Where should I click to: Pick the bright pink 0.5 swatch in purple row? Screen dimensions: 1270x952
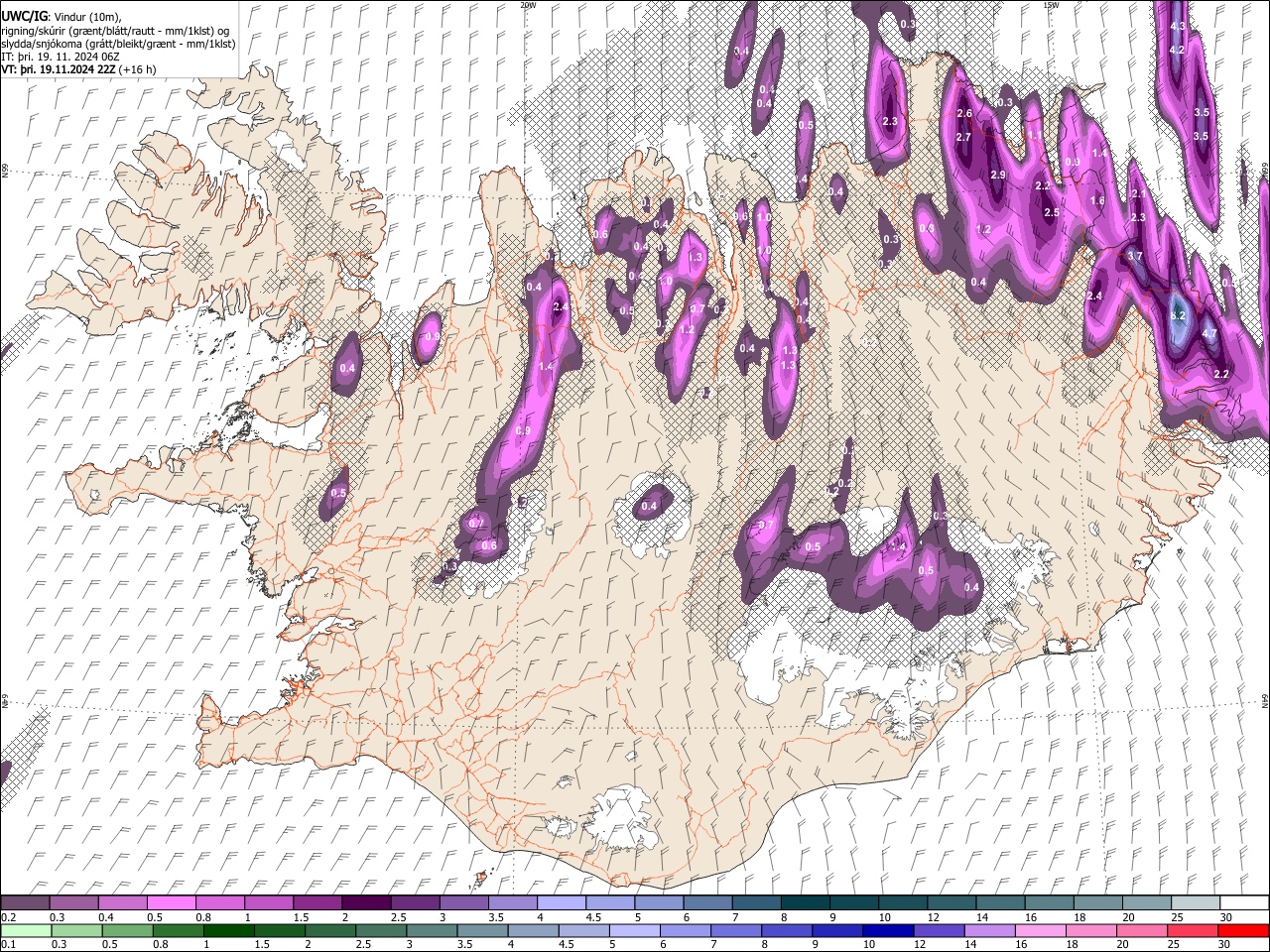click(x=171, y=902)
